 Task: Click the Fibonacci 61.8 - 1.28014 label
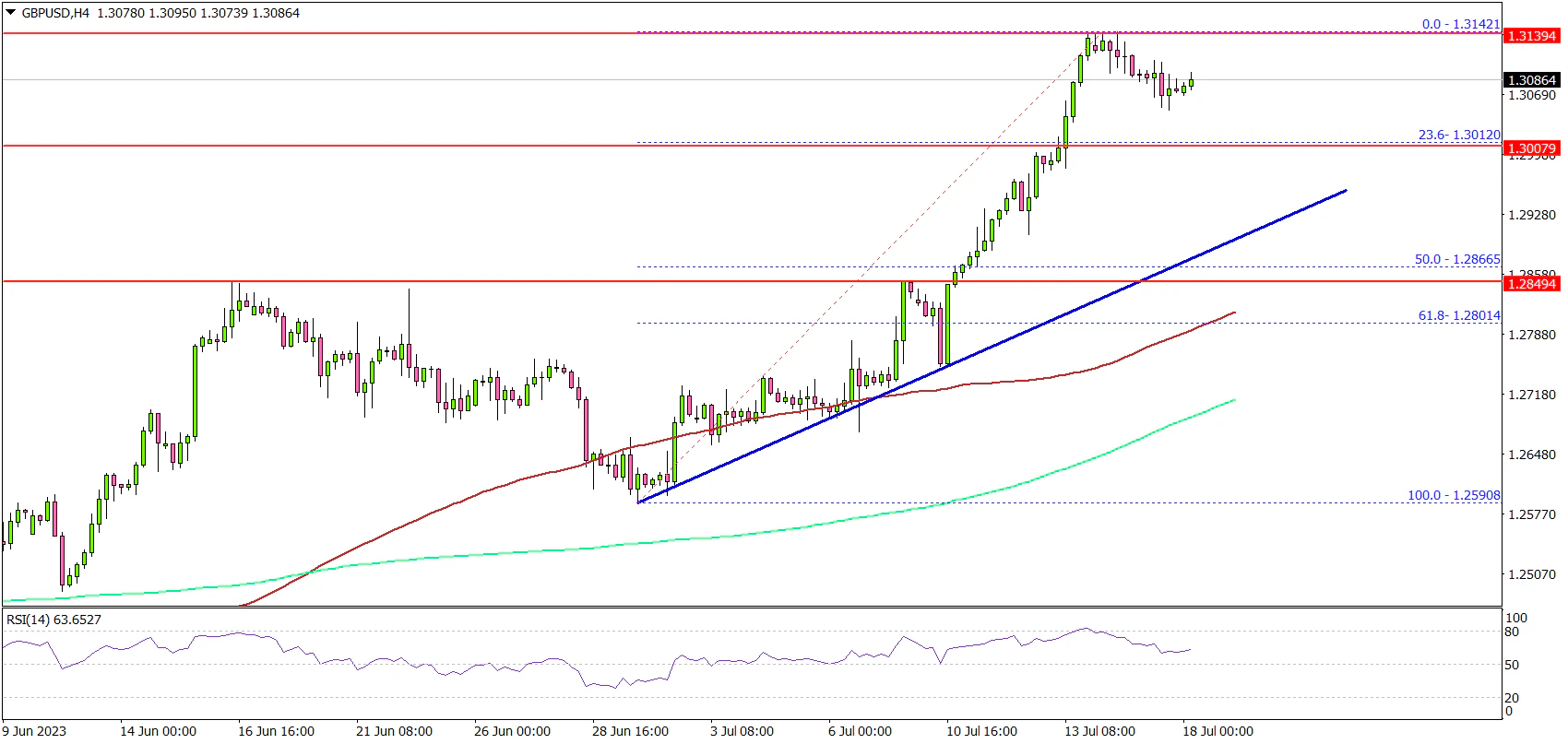coord(1458,315)
